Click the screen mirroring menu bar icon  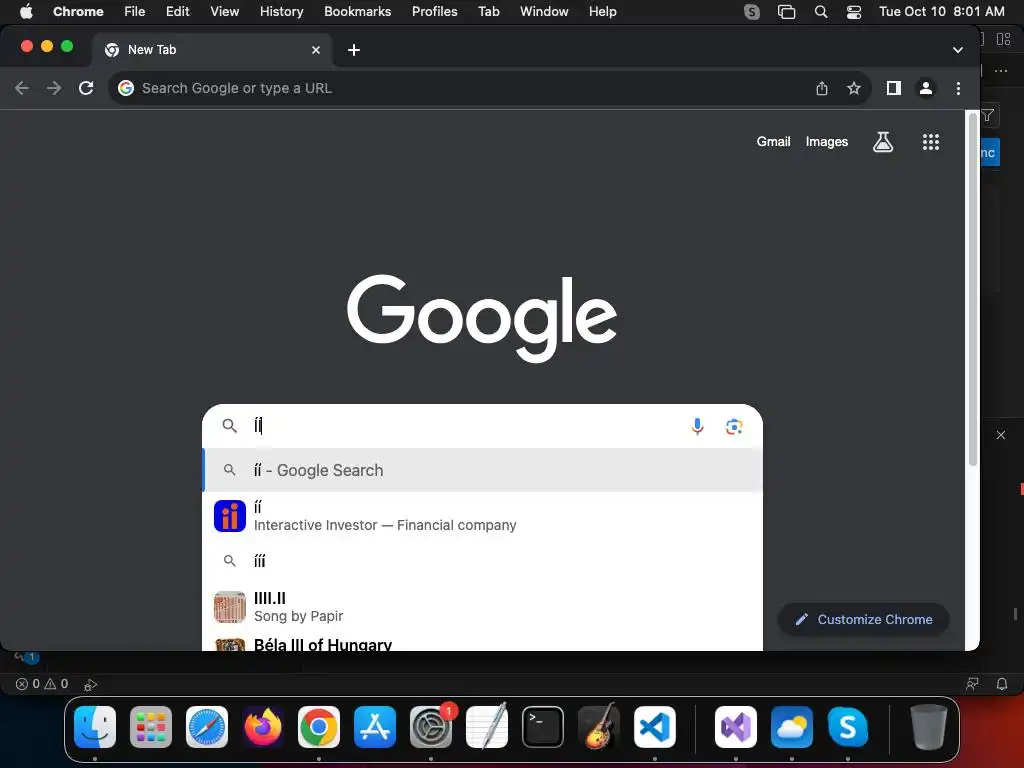786,12
